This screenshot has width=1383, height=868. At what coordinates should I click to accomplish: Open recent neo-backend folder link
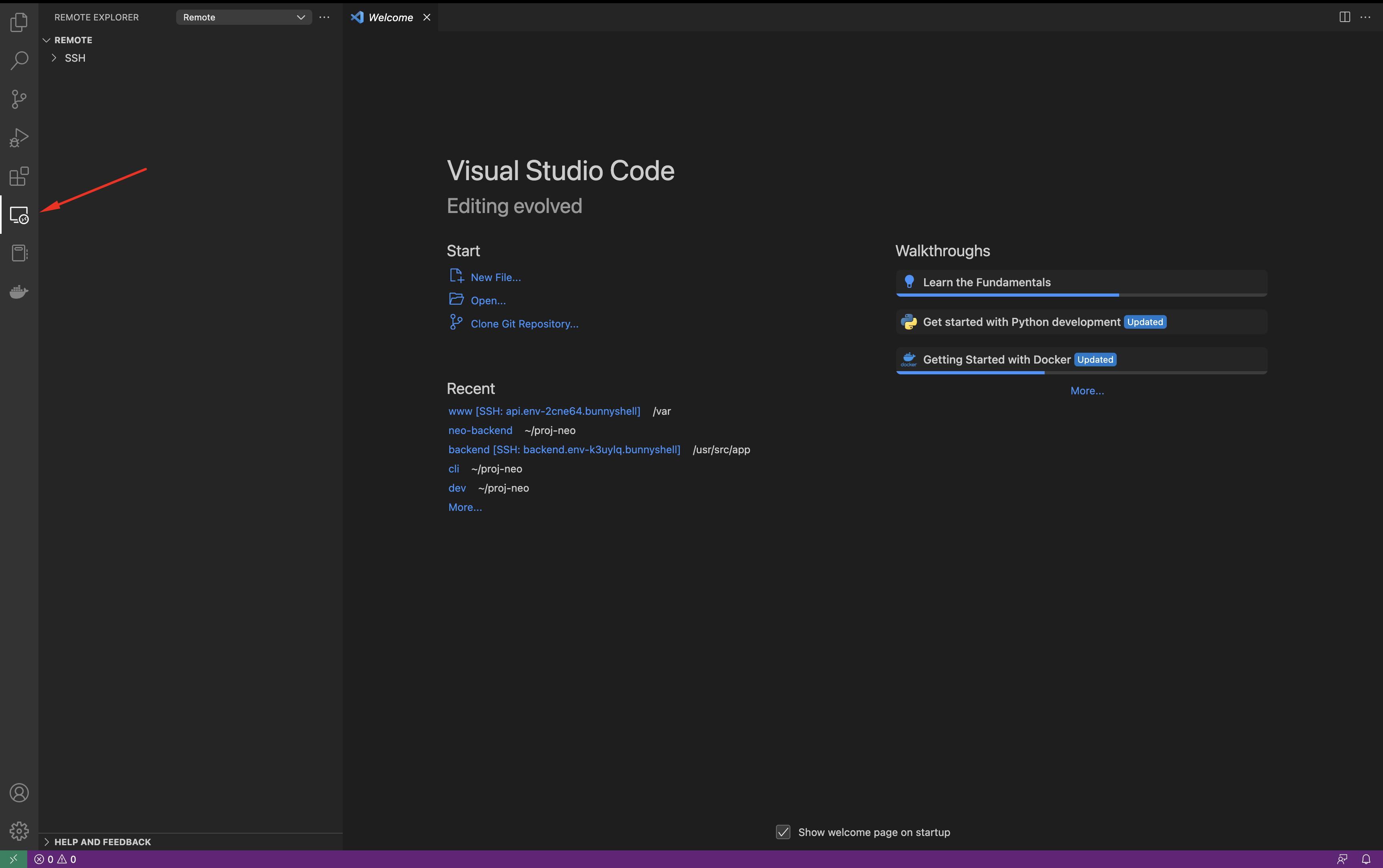pos(480,430)
